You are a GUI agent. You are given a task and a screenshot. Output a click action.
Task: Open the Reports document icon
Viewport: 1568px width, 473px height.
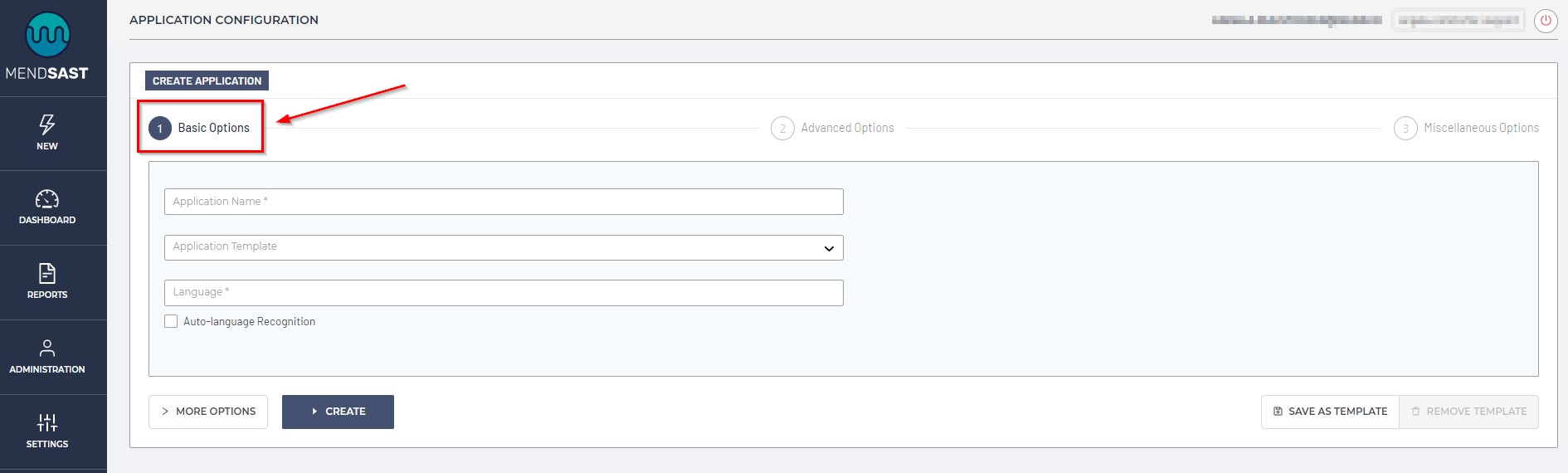47,273
